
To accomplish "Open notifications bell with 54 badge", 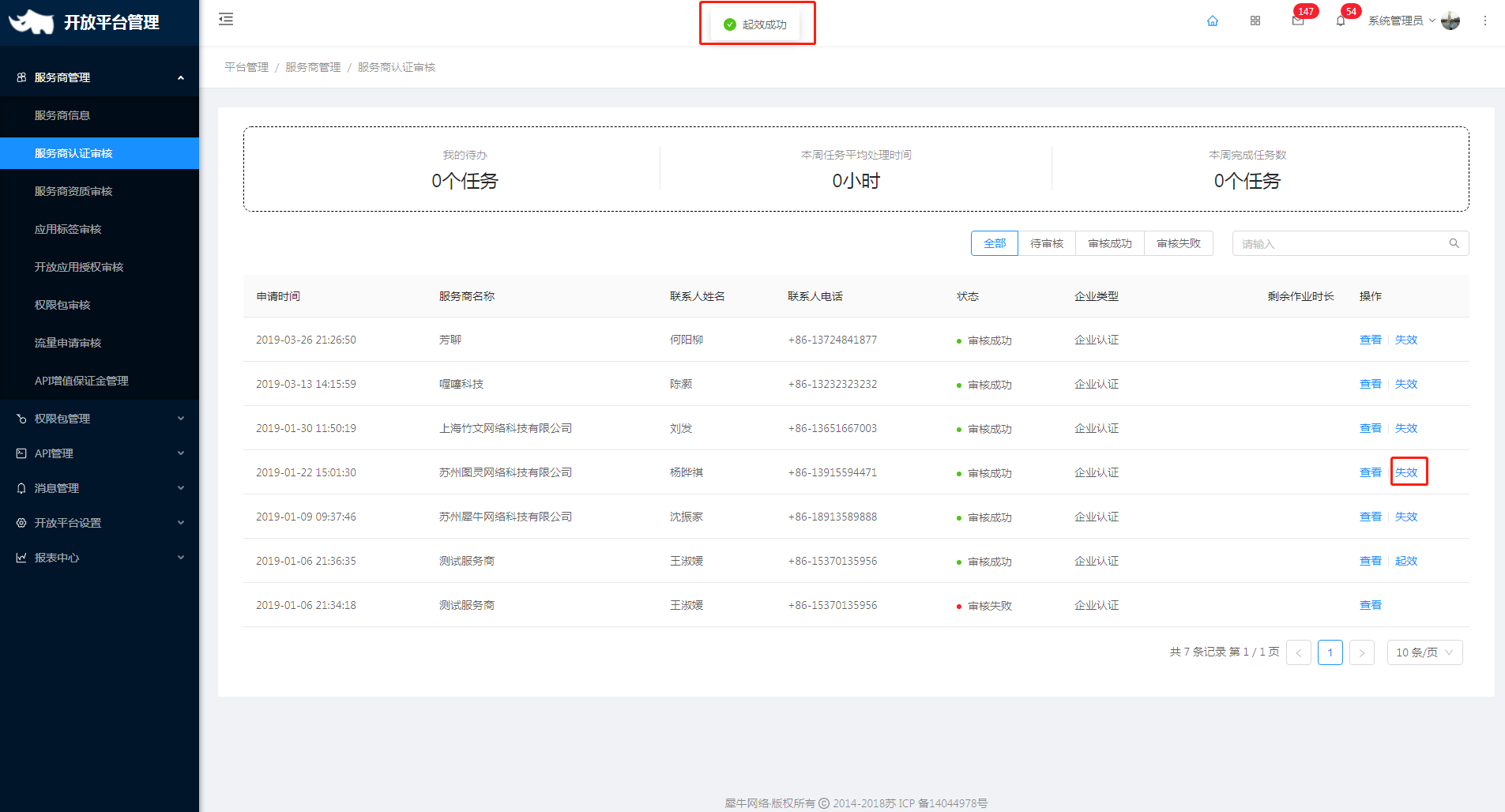I will coord(1341,21).
